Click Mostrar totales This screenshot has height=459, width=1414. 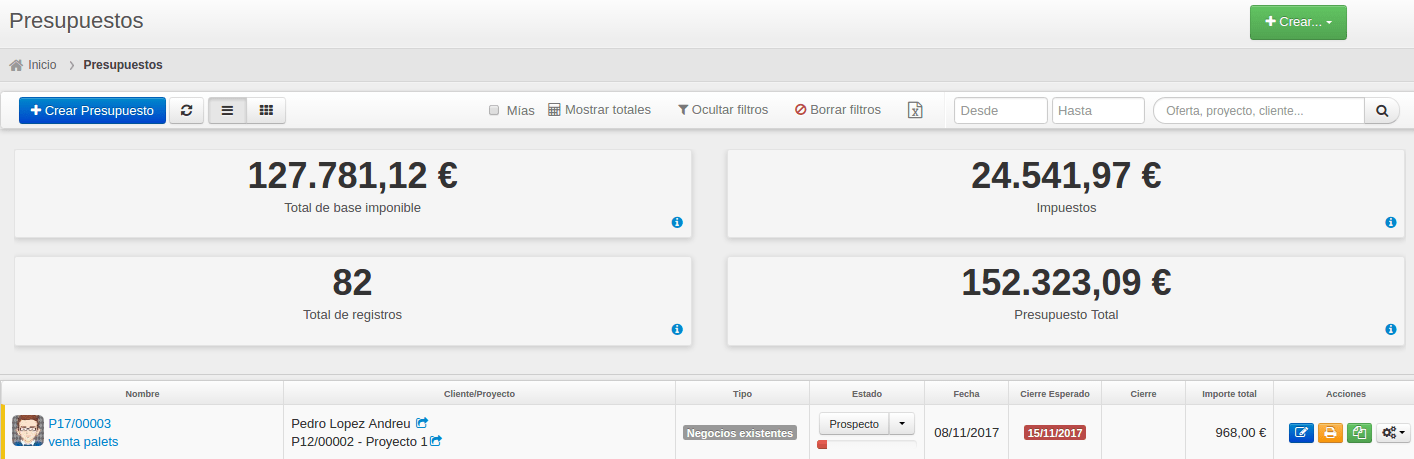coord(599,110)
